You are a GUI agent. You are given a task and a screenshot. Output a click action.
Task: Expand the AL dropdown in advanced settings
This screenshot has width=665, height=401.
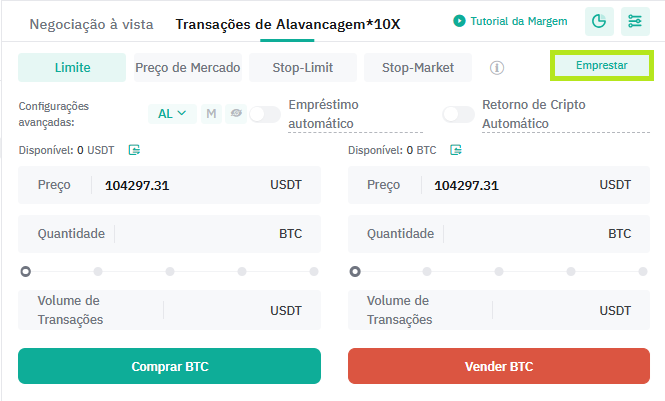click(172, 114)
